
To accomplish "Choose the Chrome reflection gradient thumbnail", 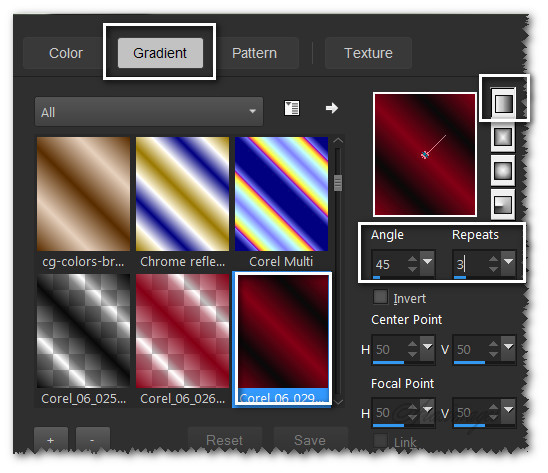I will pos(182,194).
